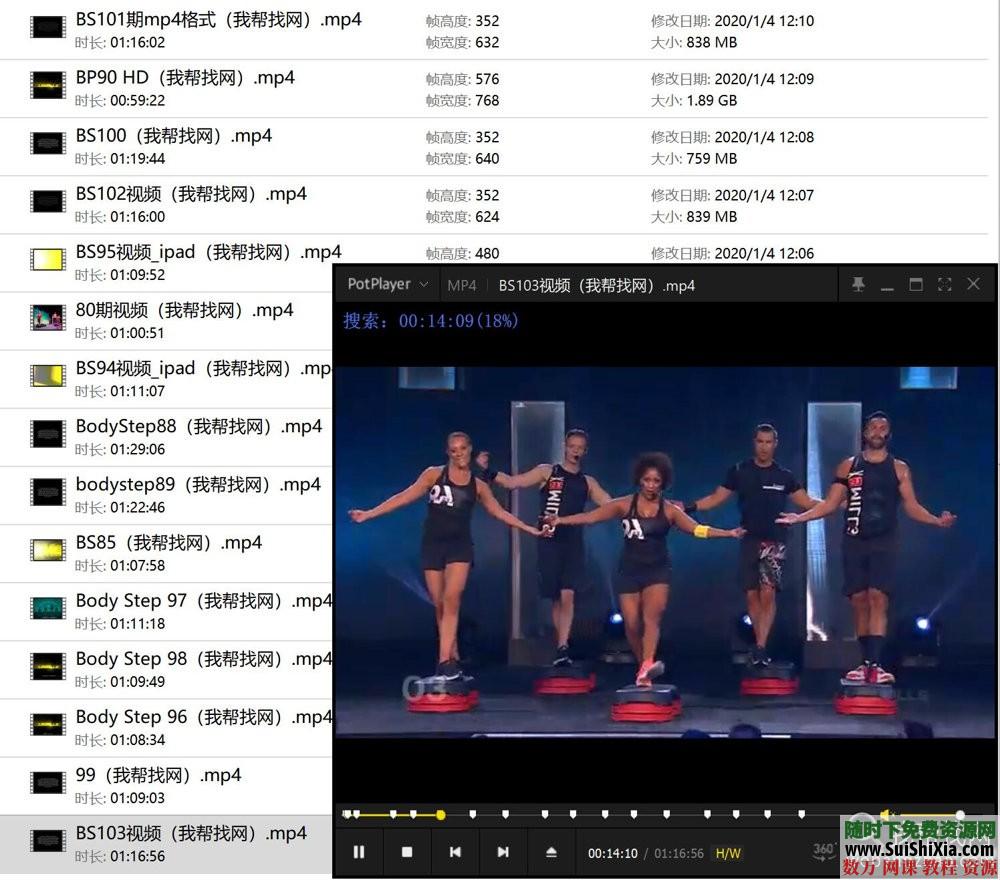This screenshot has height=880, width=1000.
Task: Open the PotPlayer main menu dropdown
Action: coord(388,285)
